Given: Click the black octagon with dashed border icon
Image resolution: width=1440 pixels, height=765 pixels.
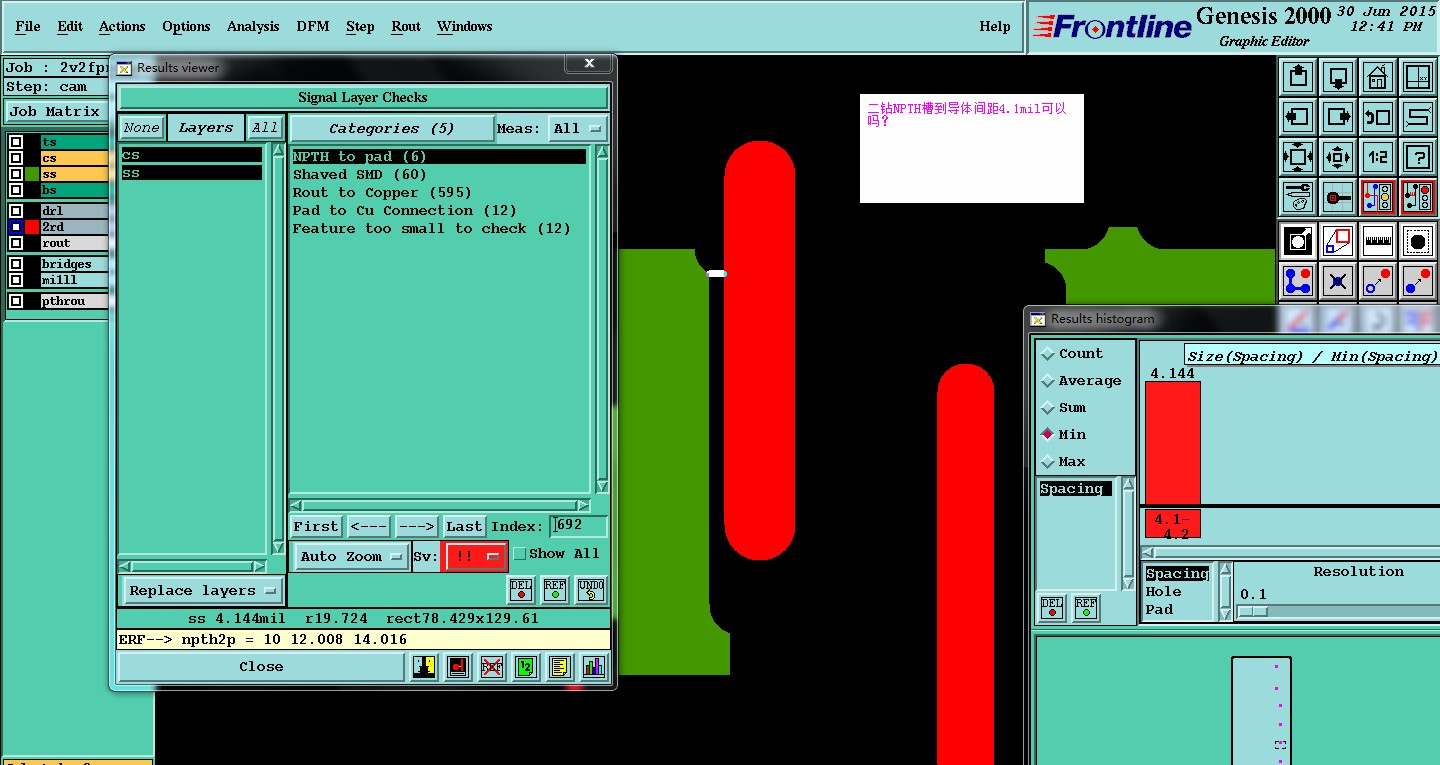Looking at the screenshot, I should coord(1418,240).
